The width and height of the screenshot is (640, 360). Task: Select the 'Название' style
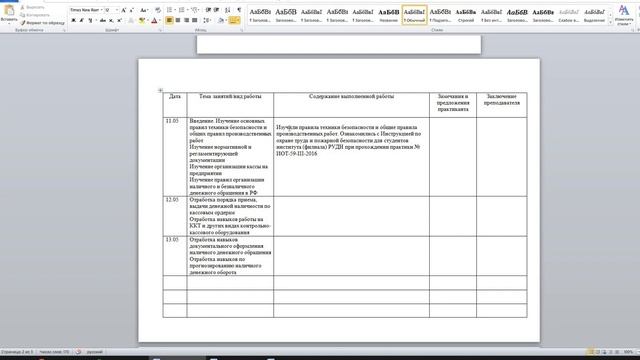(389, 15)
